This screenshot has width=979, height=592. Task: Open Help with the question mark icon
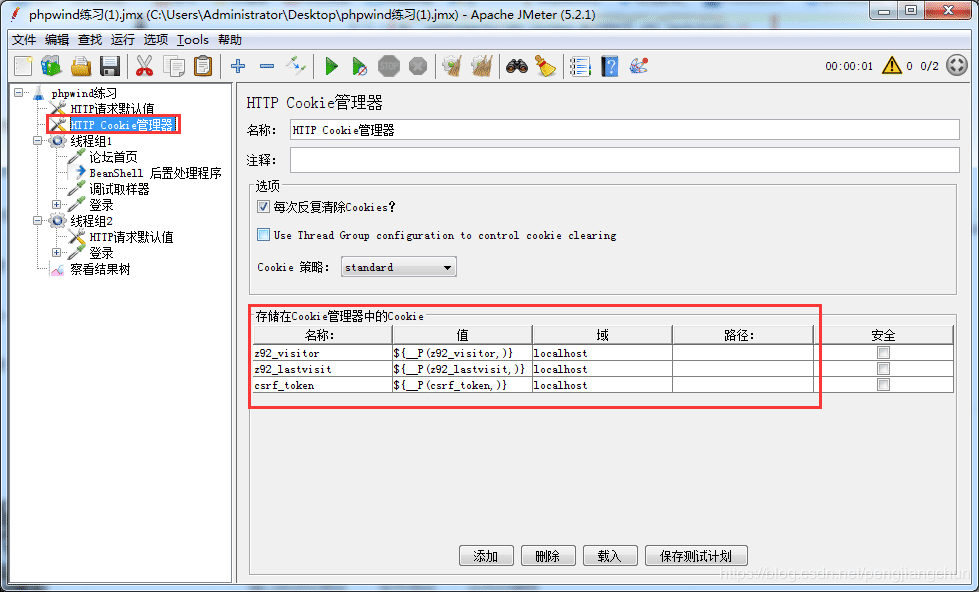610,66
